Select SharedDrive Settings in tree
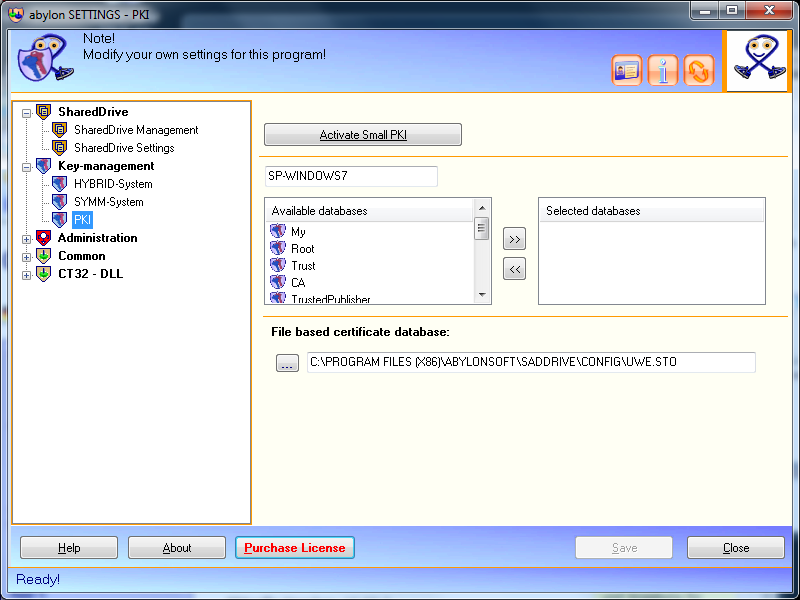The height and width of the screenshot is (600, 800). [x=124, y=148]
